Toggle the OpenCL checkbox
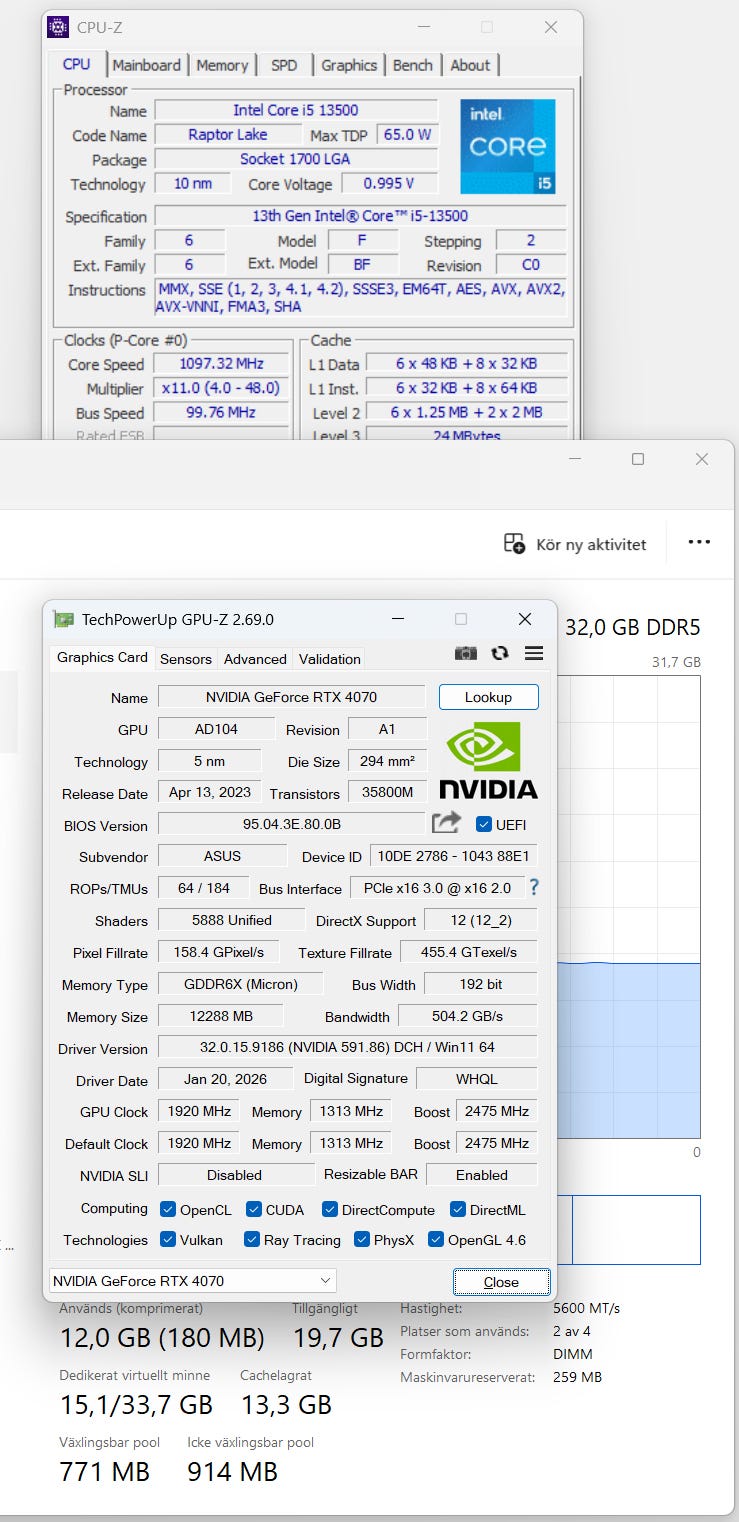The width and height of the screenshot is (739, 1522). click(x=168, y=1209)
